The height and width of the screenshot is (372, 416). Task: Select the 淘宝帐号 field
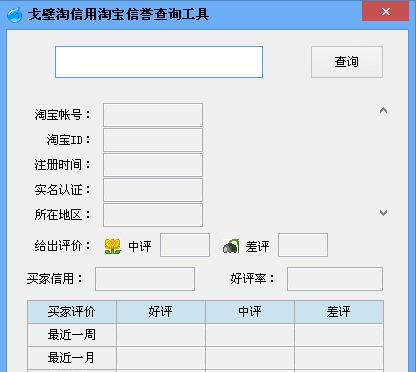[153, 115]
